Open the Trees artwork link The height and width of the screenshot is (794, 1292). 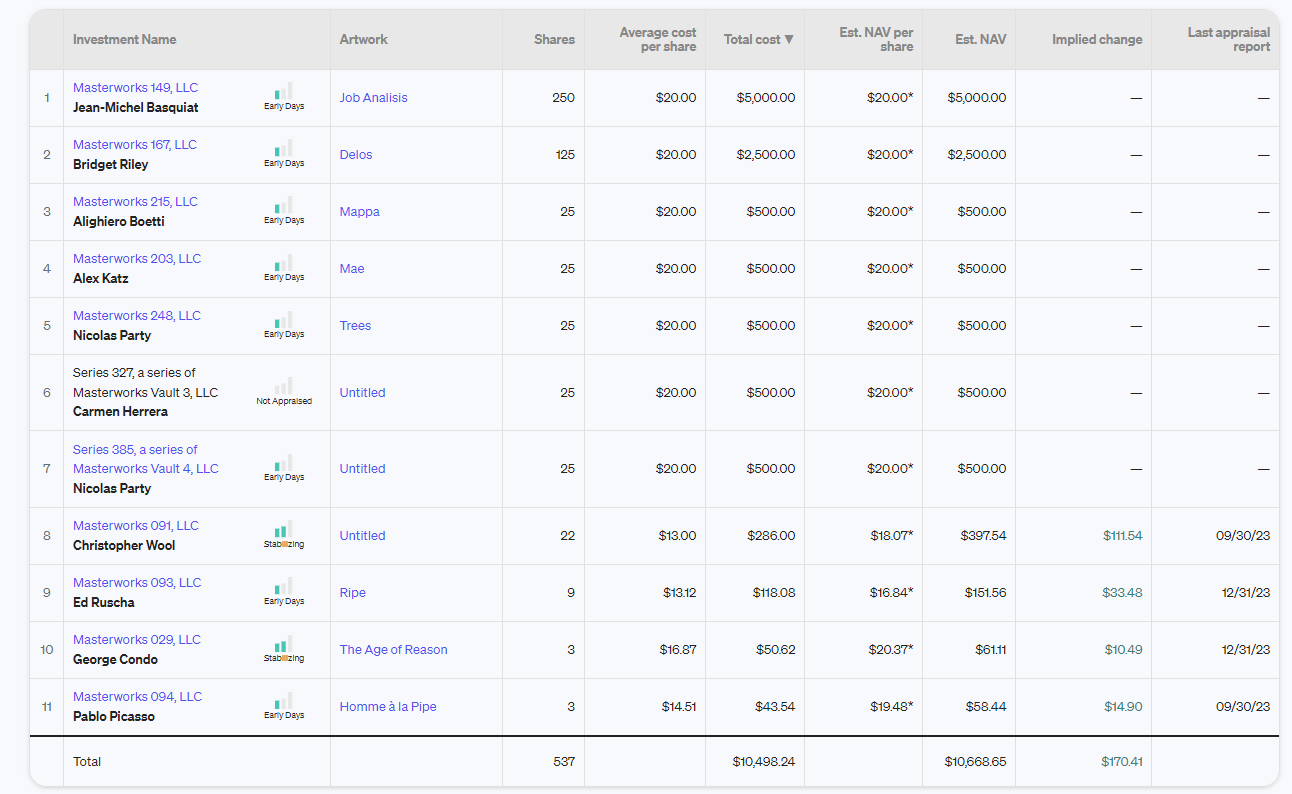click(x=355, y=325)
